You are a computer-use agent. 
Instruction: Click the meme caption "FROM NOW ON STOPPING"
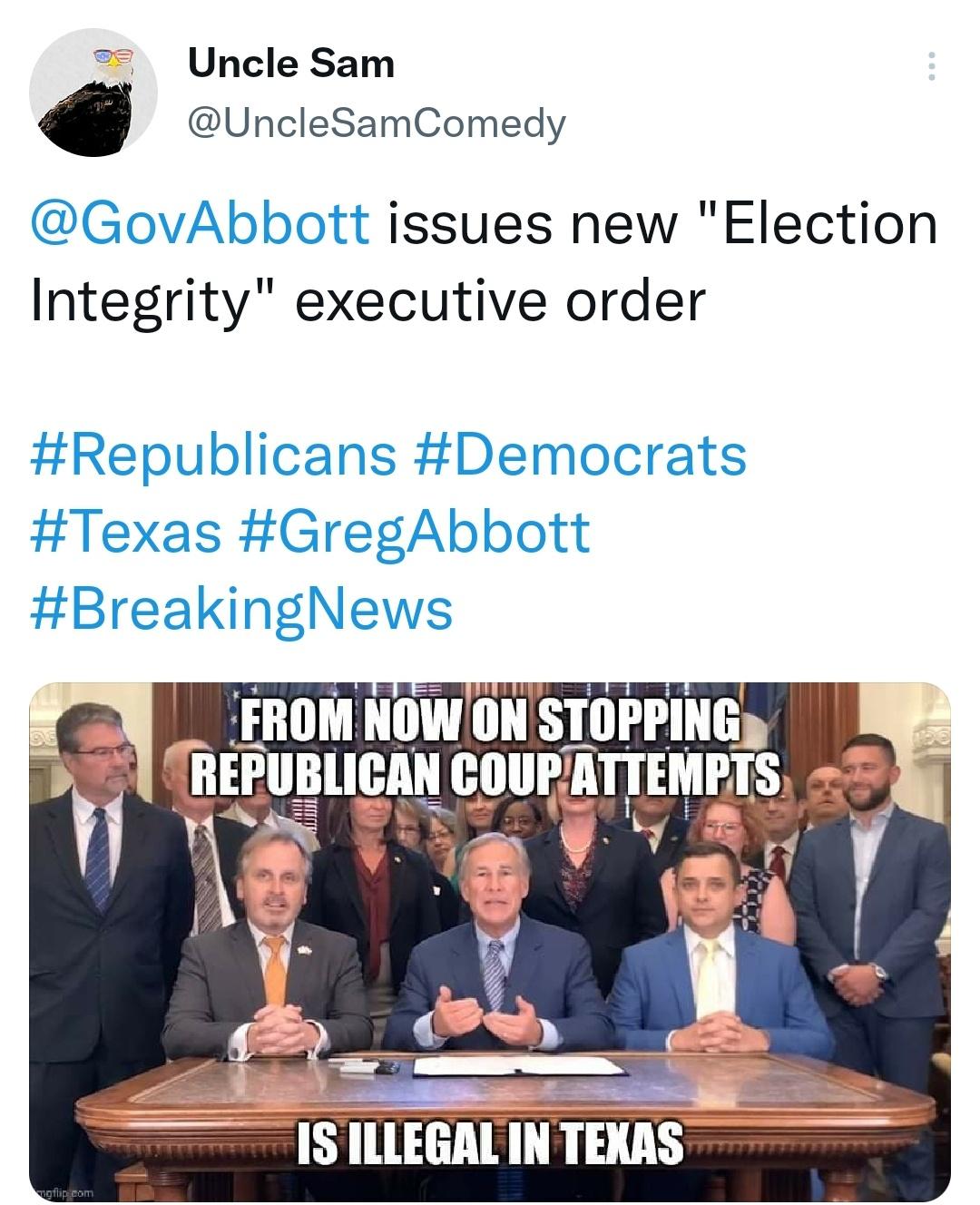point(488,720)
